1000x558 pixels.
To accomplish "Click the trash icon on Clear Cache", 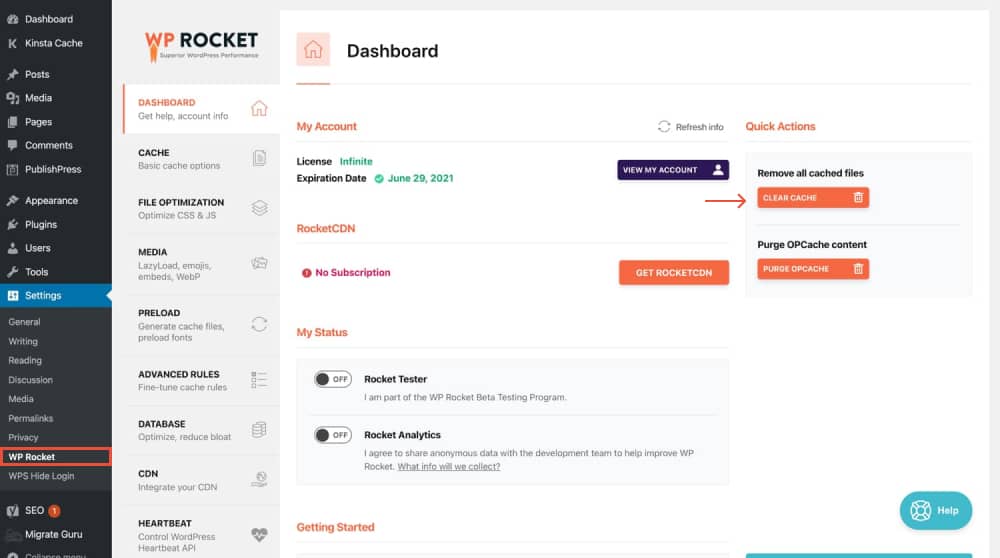I will (858, 198).
